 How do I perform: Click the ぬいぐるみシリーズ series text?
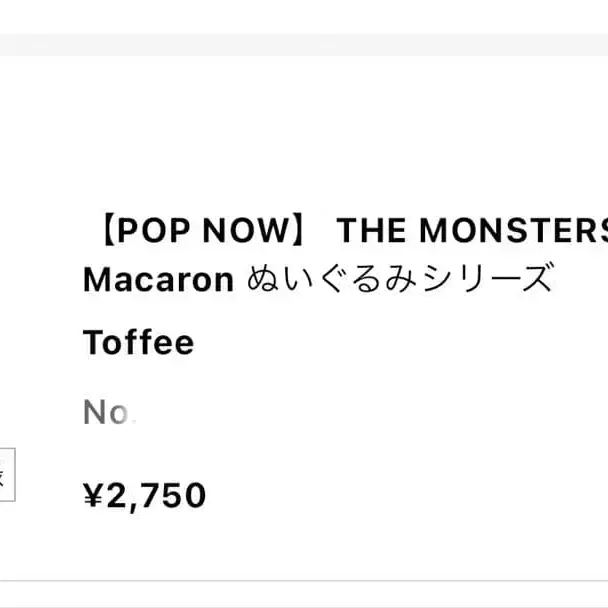coord(398,279)
